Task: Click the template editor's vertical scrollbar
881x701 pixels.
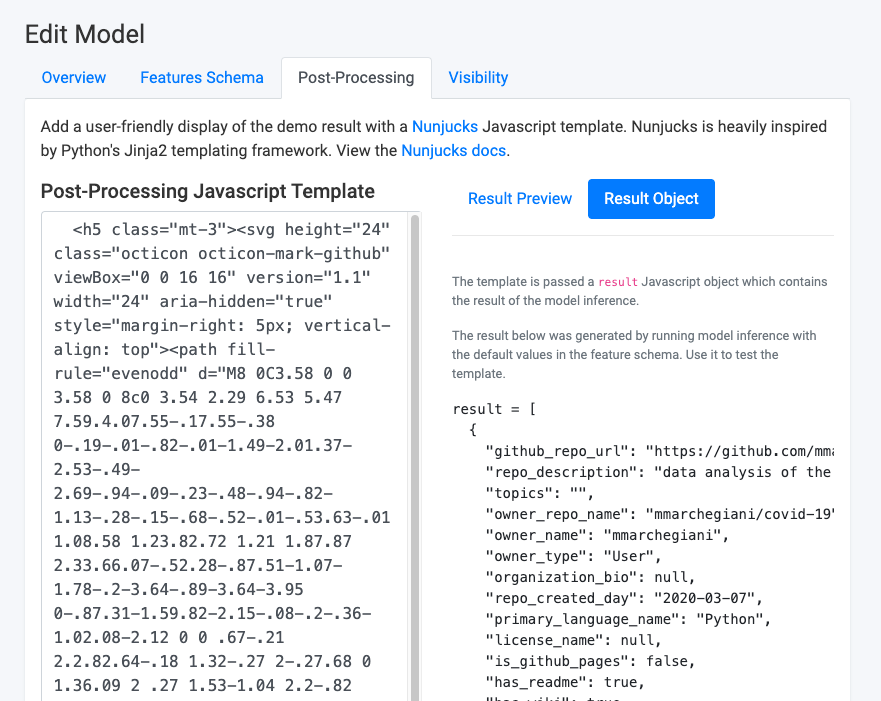Action: pyautogui.click(x=415, y=456)
